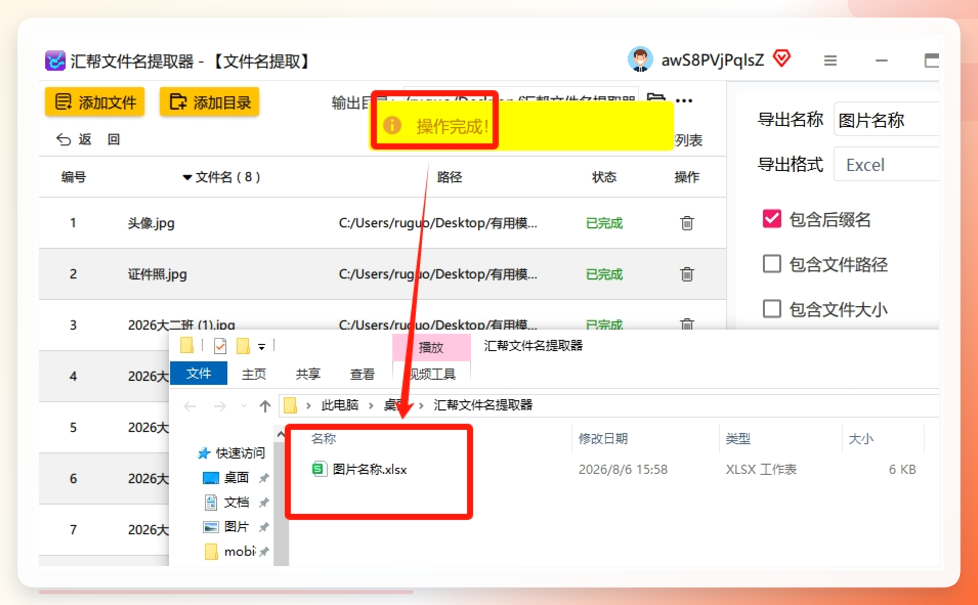Click the 状态 column header
Image resolution: width=978 pixels, height=605 pixels.
[604, 177]
